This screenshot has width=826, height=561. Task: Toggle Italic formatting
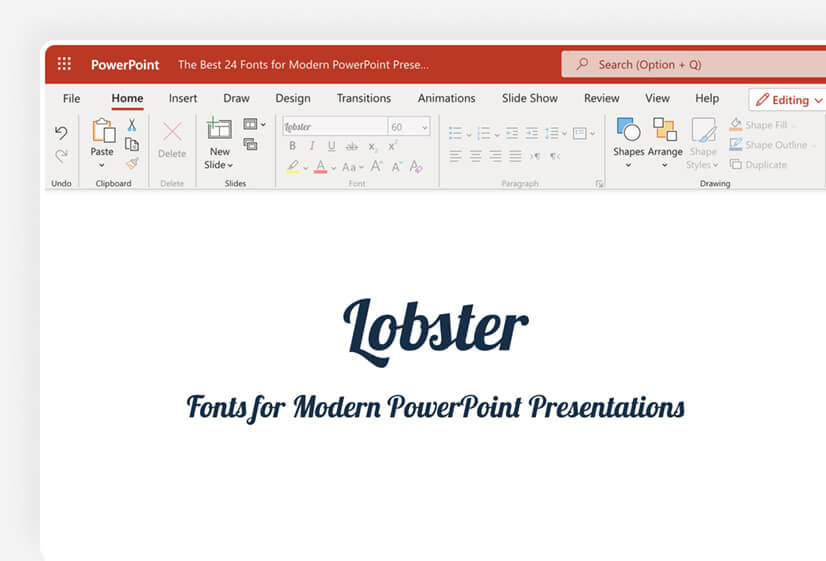[312, 146]
